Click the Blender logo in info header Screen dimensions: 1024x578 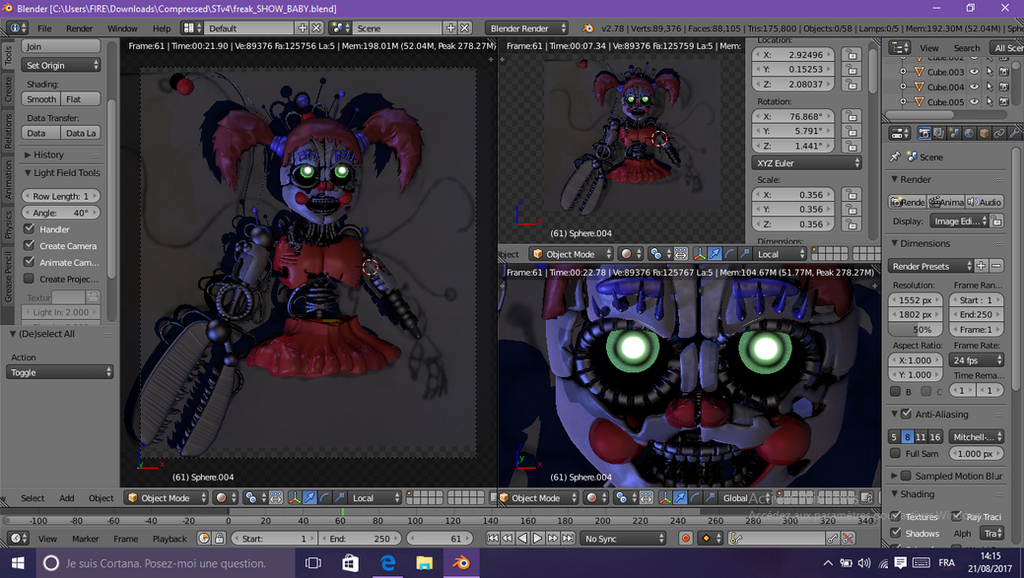(588, 28)
